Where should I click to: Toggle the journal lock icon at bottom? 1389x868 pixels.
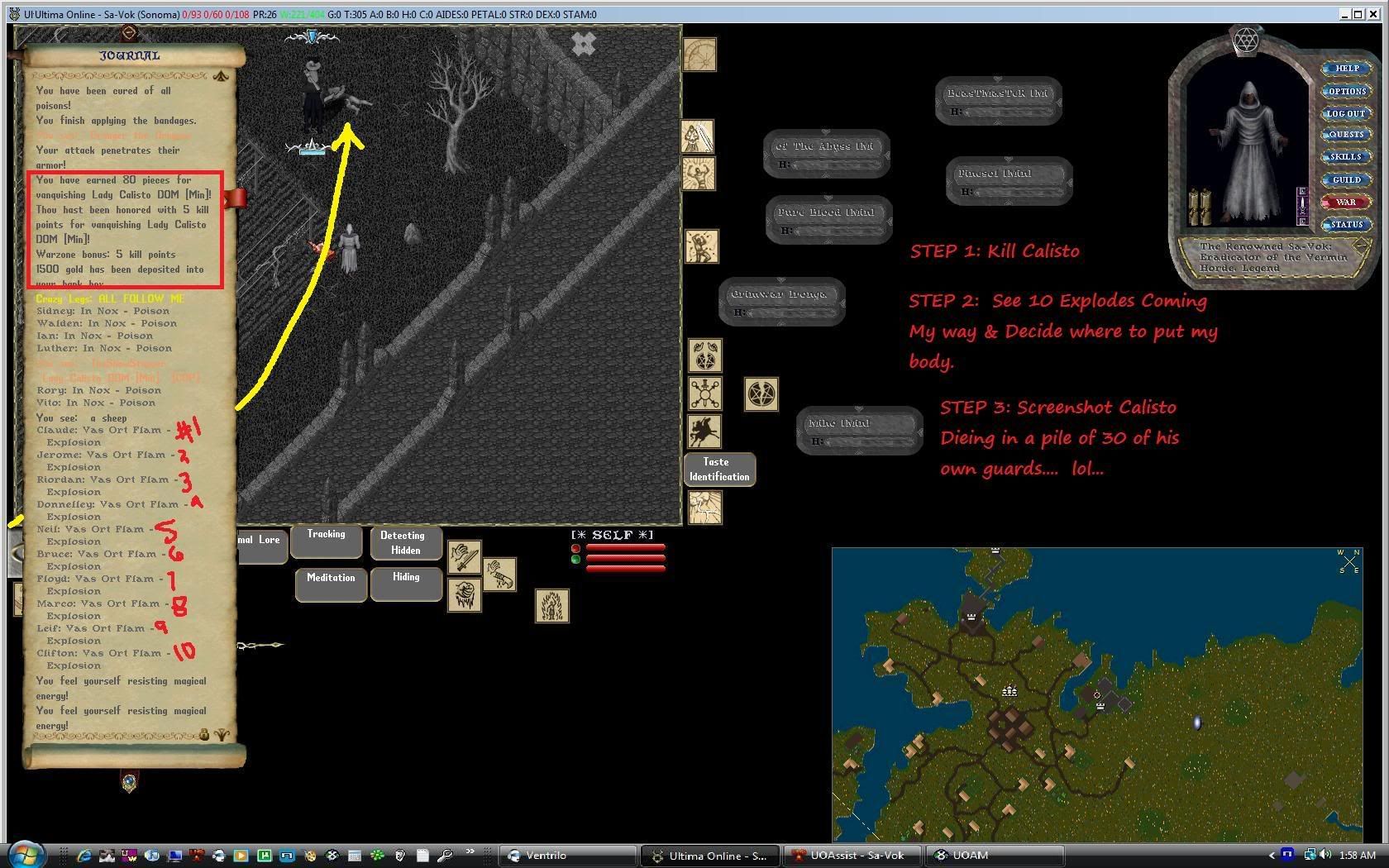(x=204, y=734)
